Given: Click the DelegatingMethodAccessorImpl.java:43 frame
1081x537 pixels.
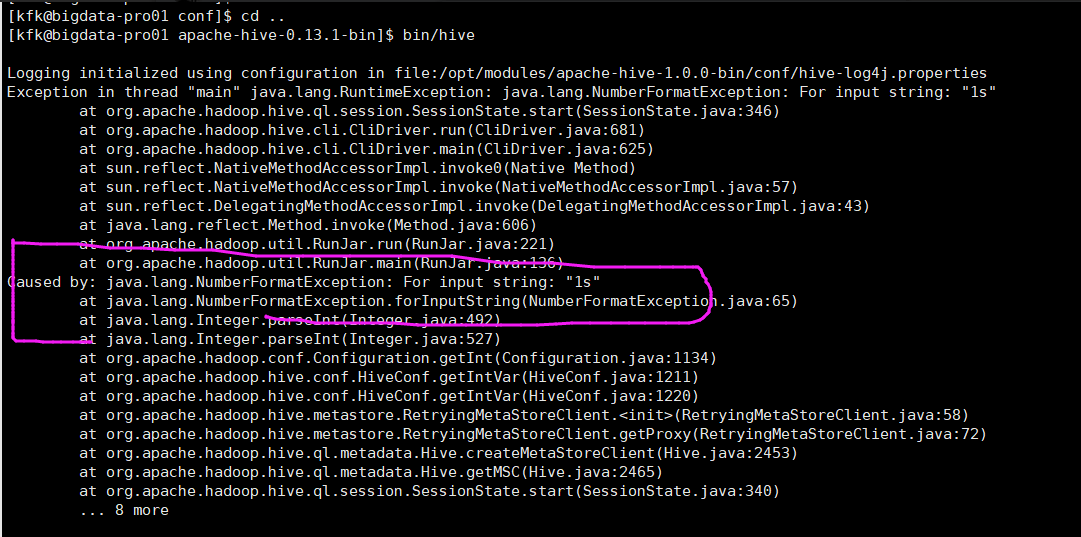Looking at the screenshot, I should [475, 206].
